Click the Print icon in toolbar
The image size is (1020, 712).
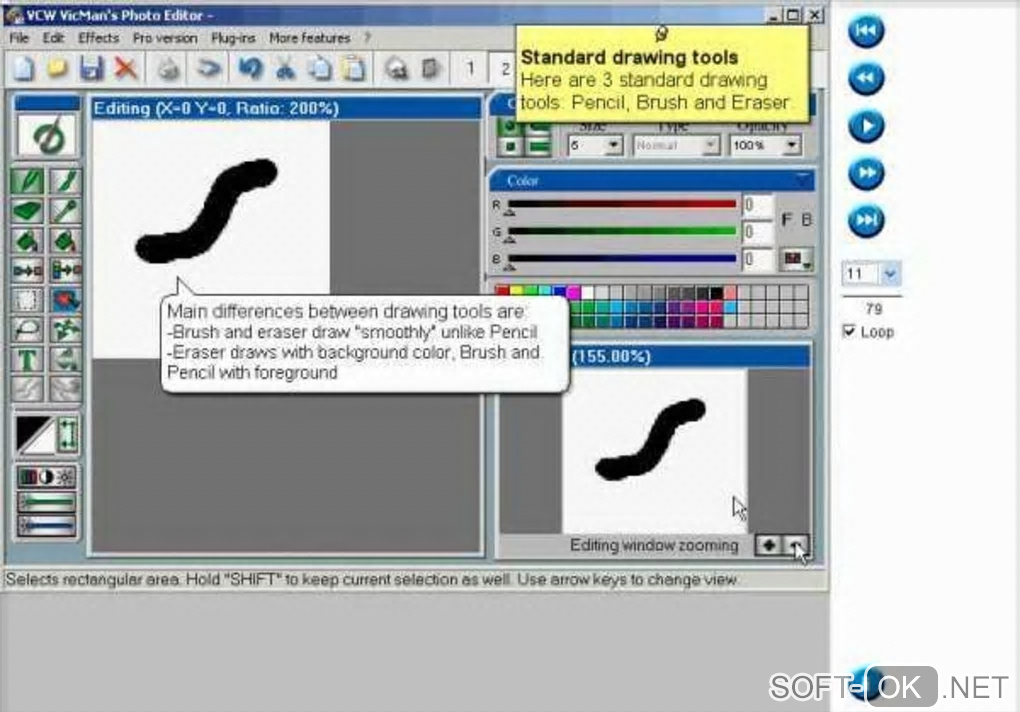pos(169,68)
